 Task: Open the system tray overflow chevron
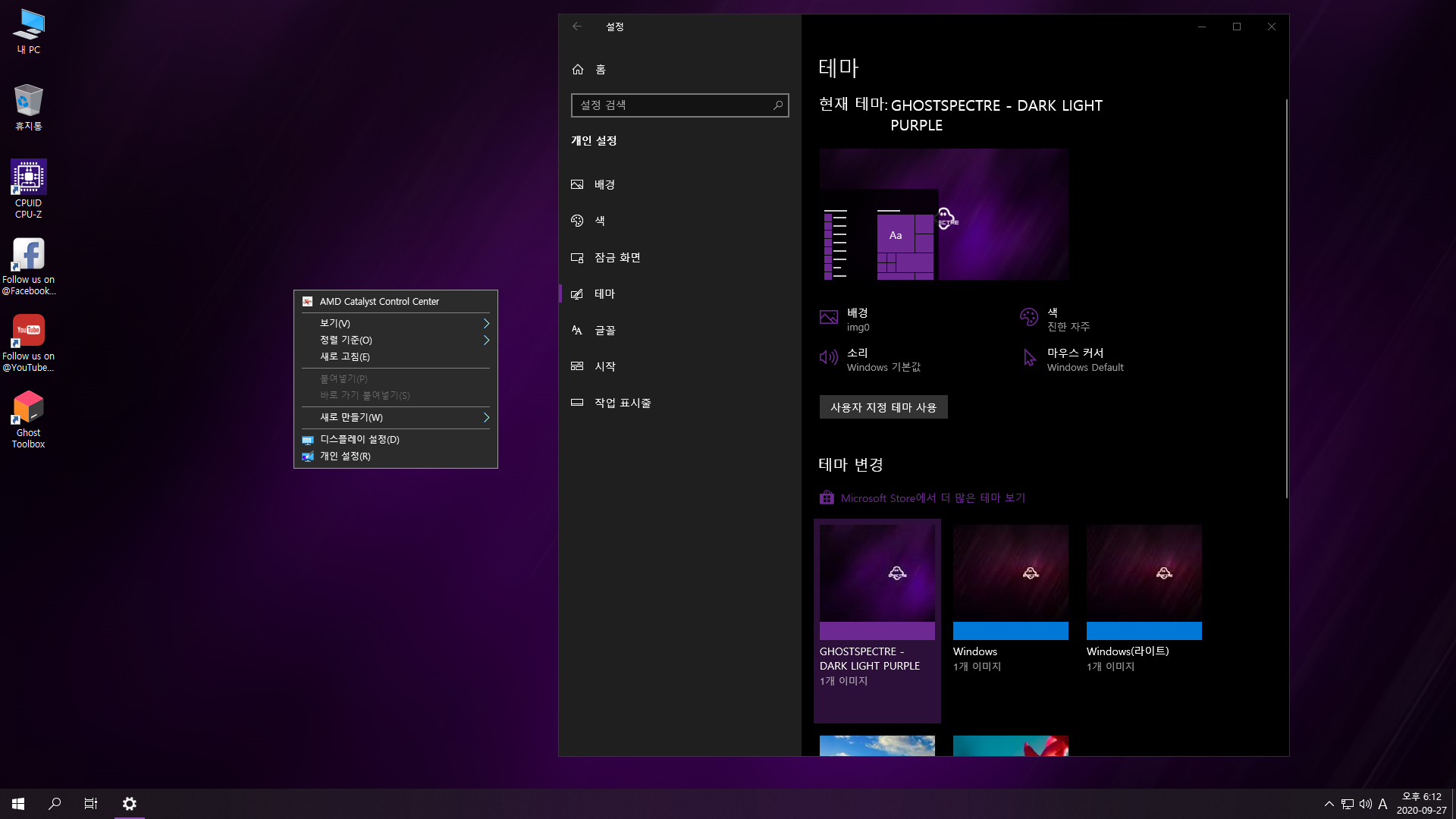tap(1329, 804)
